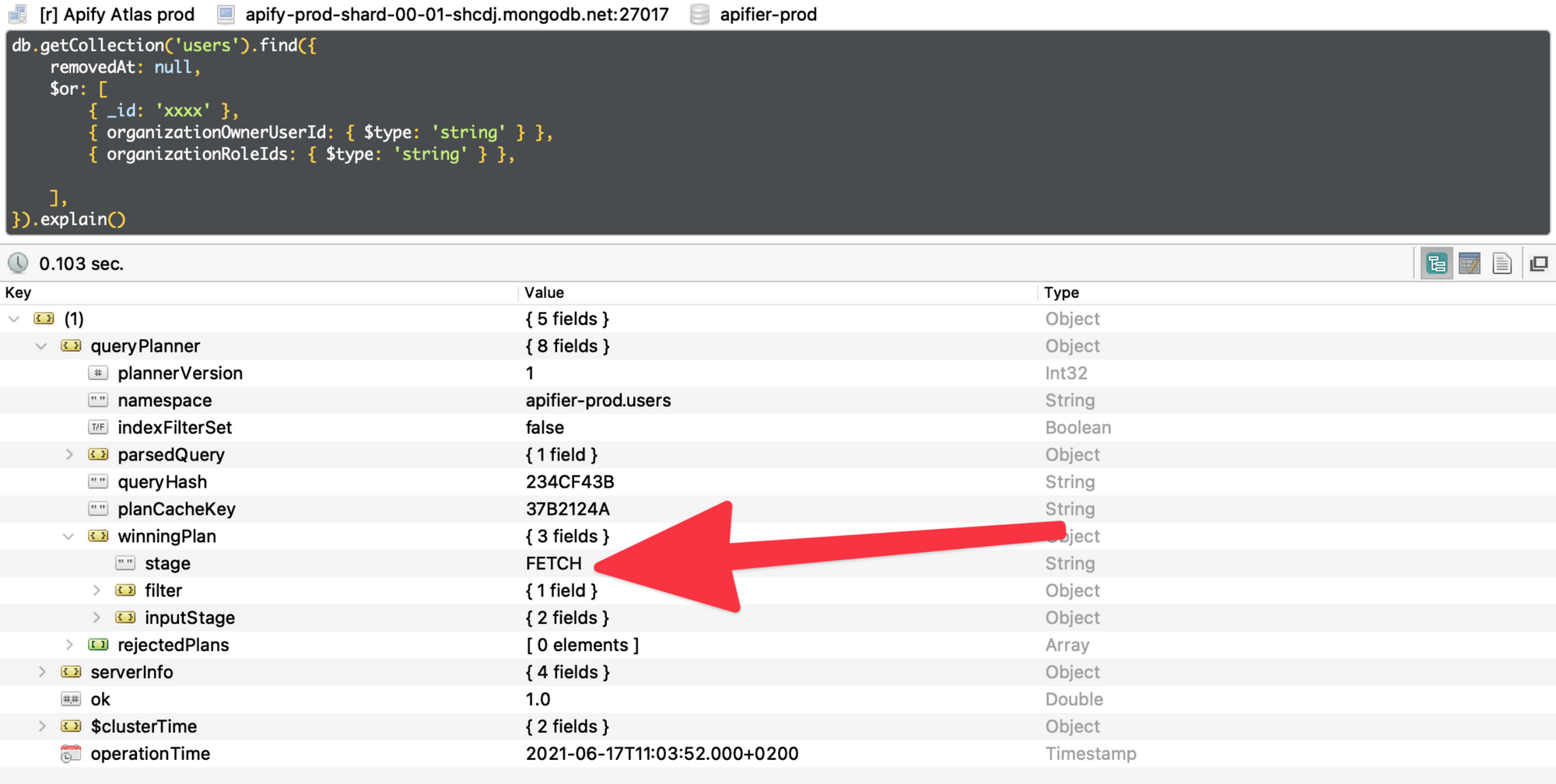
Task: Expand the inputStage node
Action: 96,618
